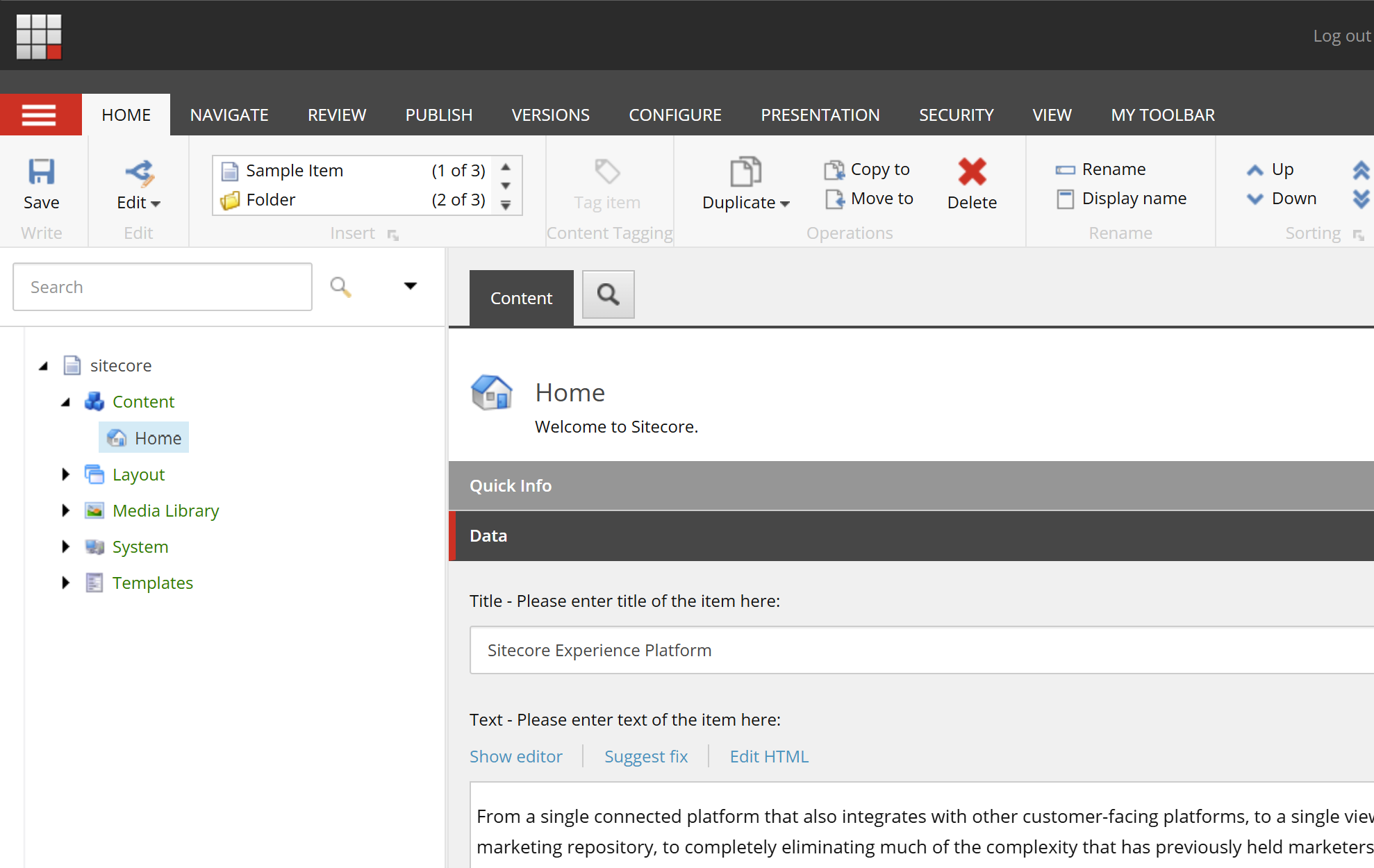Open the Edit dropdown arrow
1374x868 pixels.
[x=156, y=203]
